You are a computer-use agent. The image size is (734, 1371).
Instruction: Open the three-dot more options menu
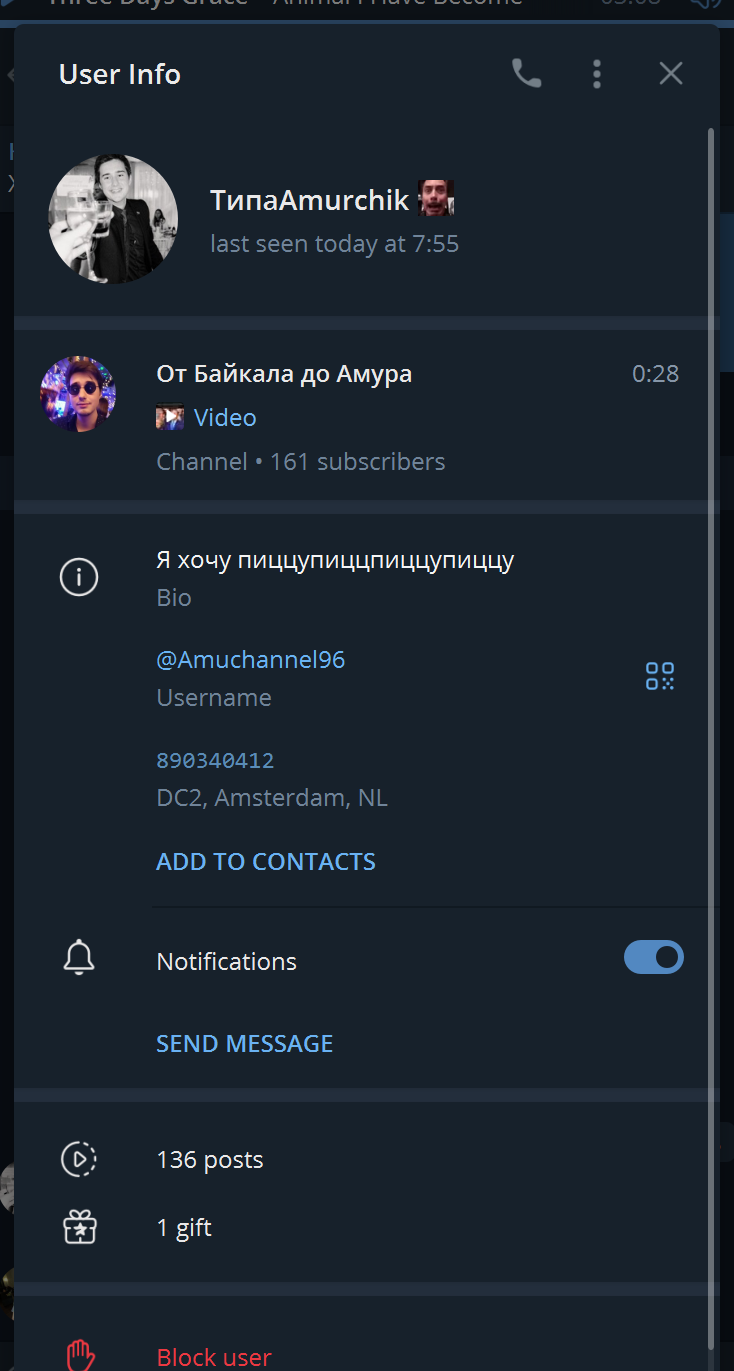[597, 73]
